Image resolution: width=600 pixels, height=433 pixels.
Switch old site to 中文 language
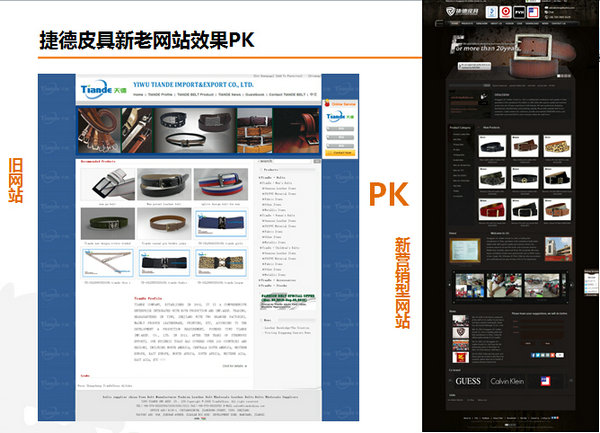(313, 94)
